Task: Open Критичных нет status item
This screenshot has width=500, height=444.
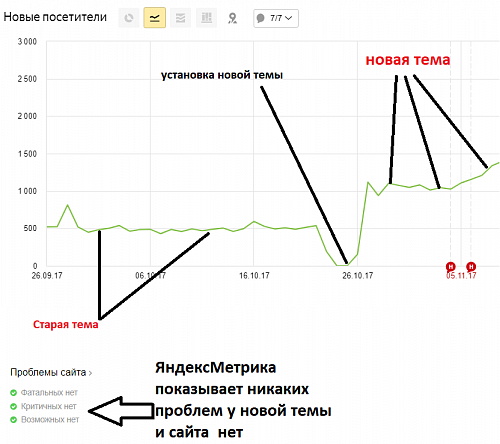Action: point(49,406)
